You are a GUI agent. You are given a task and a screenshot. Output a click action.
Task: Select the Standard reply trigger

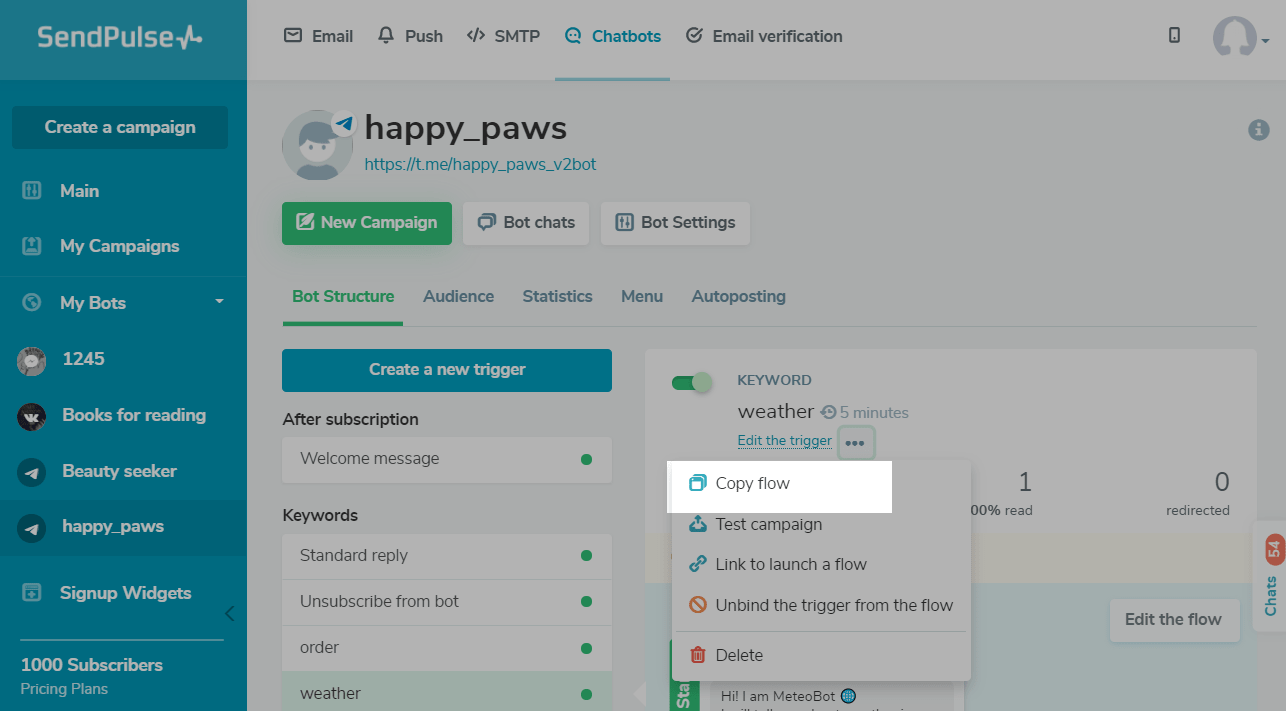(447, 555)
